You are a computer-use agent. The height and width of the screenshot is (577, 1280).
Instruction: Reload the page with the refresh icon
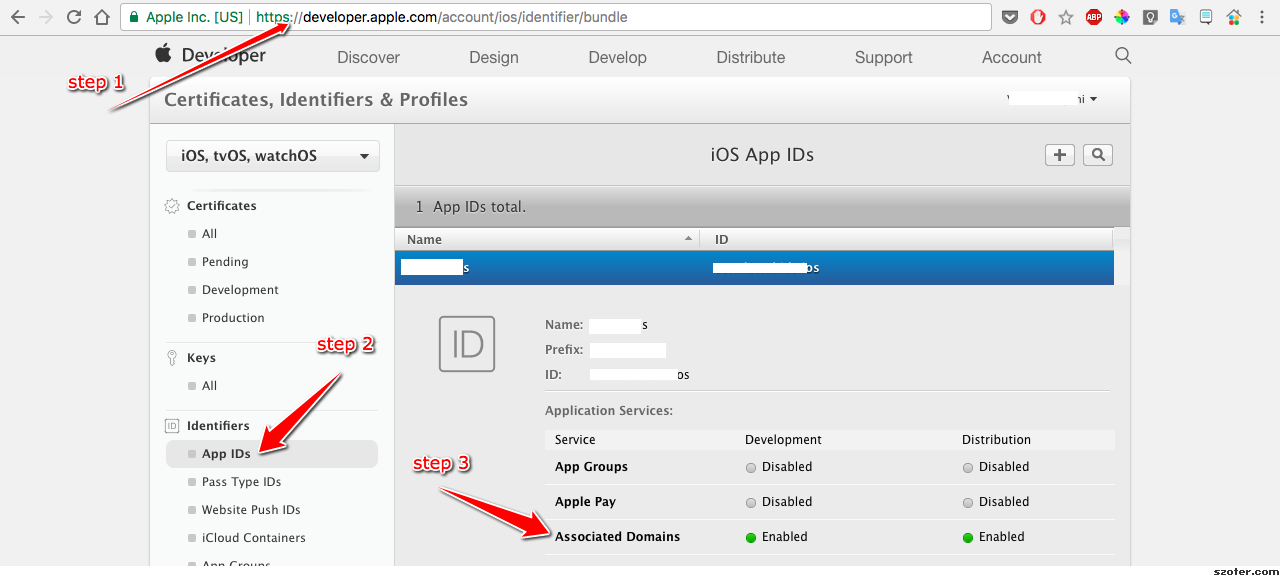point(74,17)
